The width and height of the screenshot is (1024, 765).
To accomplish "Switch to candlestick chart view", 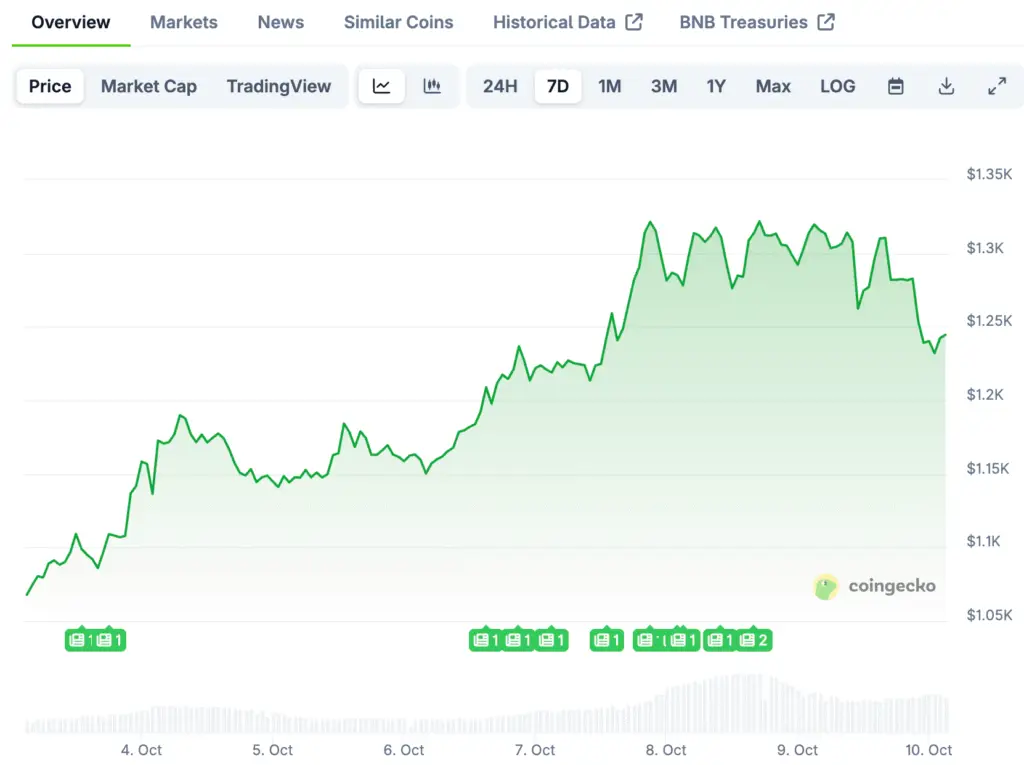I will click(x=432, y=86).
